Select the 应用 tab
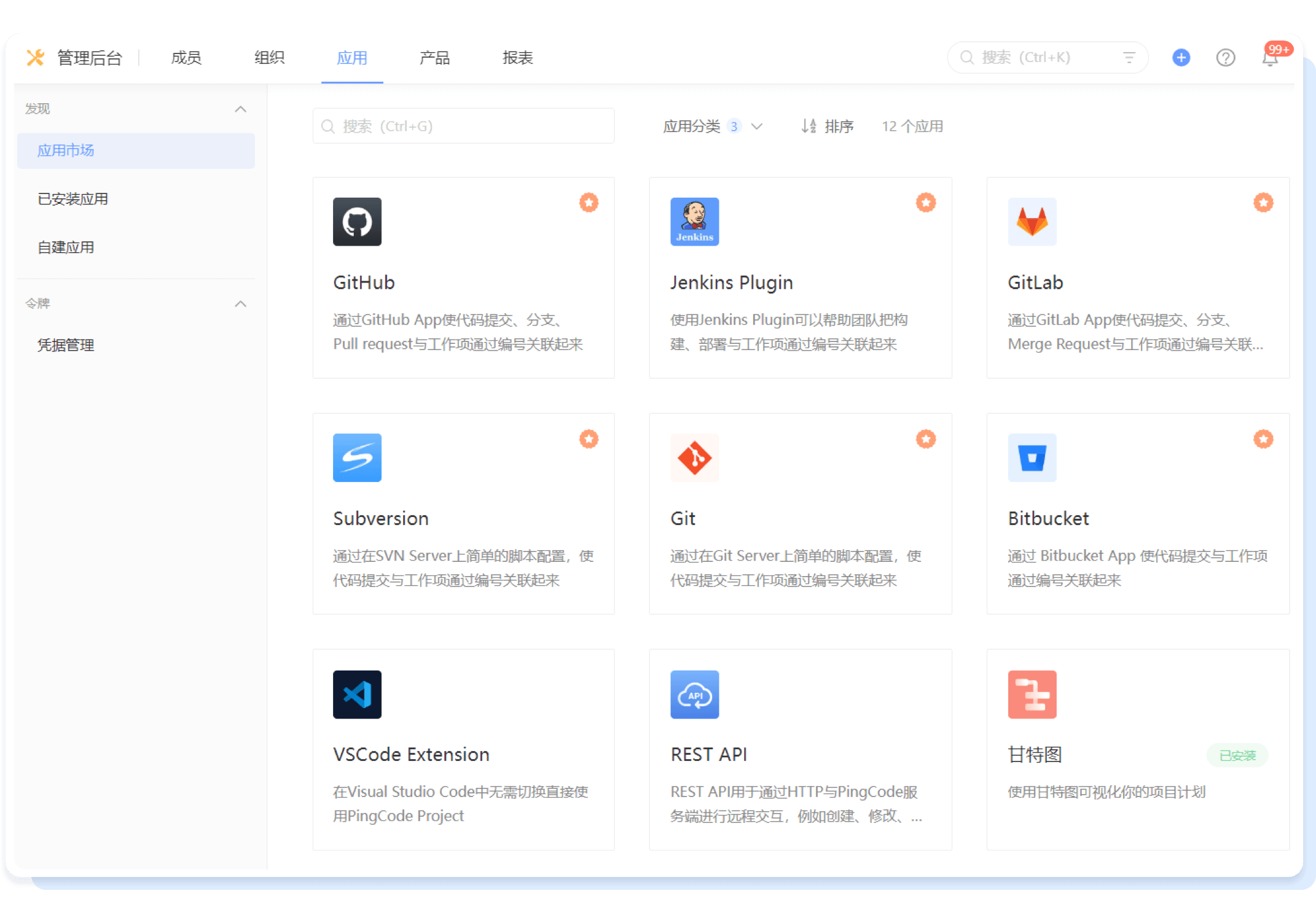1316x923 pixels. (352, 58)
